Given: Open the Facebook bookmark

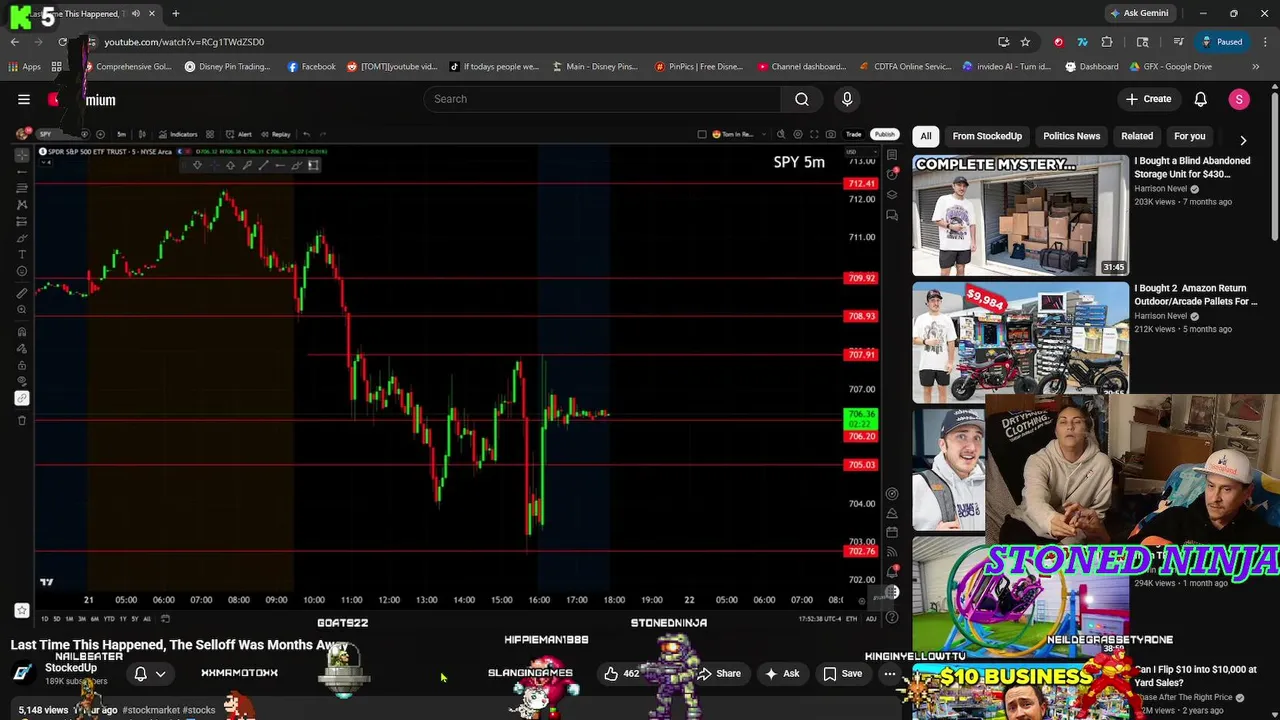Looking at the screenshot, I should point(312,67).
